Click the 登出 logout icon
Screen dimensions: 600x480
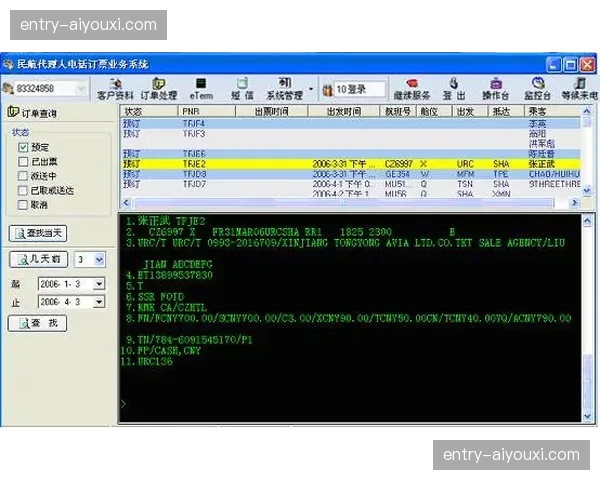454,89
